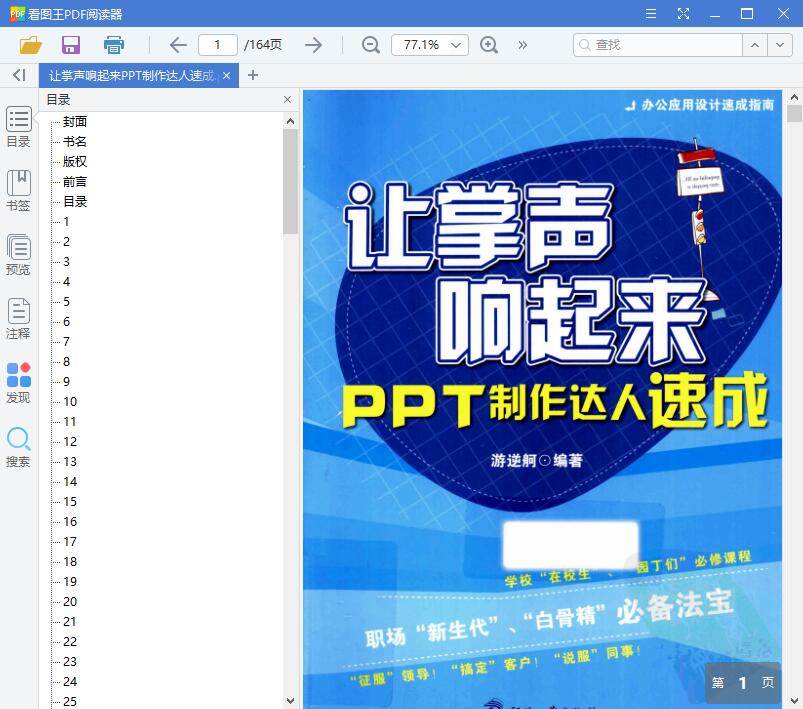Click the document scrollbar thumb
Screen dimensions: 803x709
pyautogui.click(x=794, y=113)
